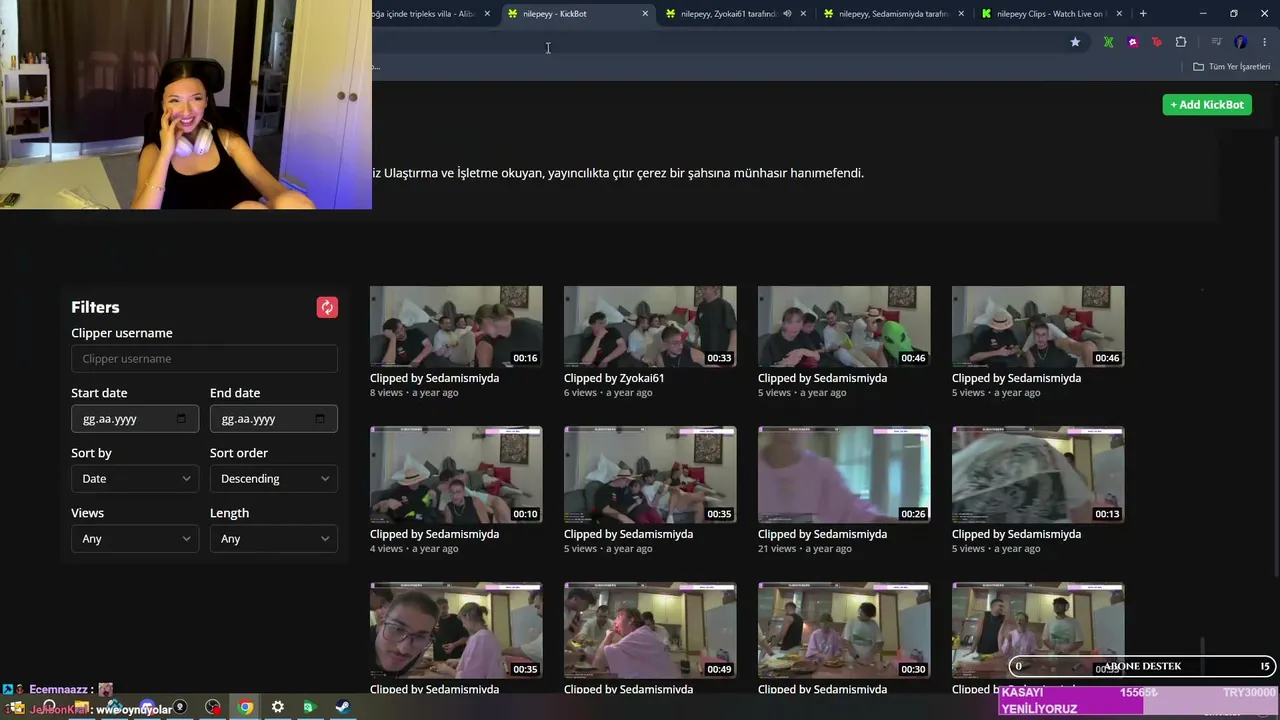
Task: Open the third 00:46 clip in top row
Action: pos(844,326)
